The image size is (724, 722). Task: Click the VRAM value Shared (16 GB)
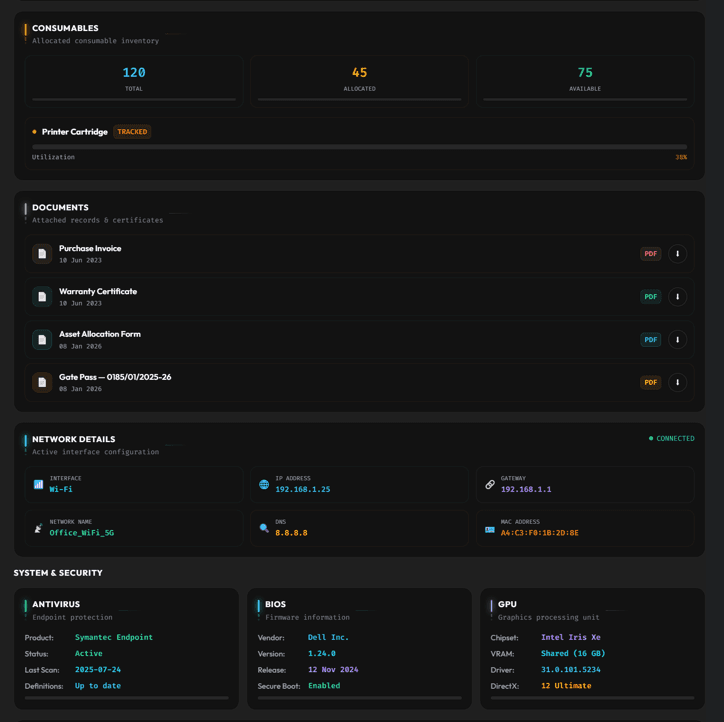(x=573, y=653)
